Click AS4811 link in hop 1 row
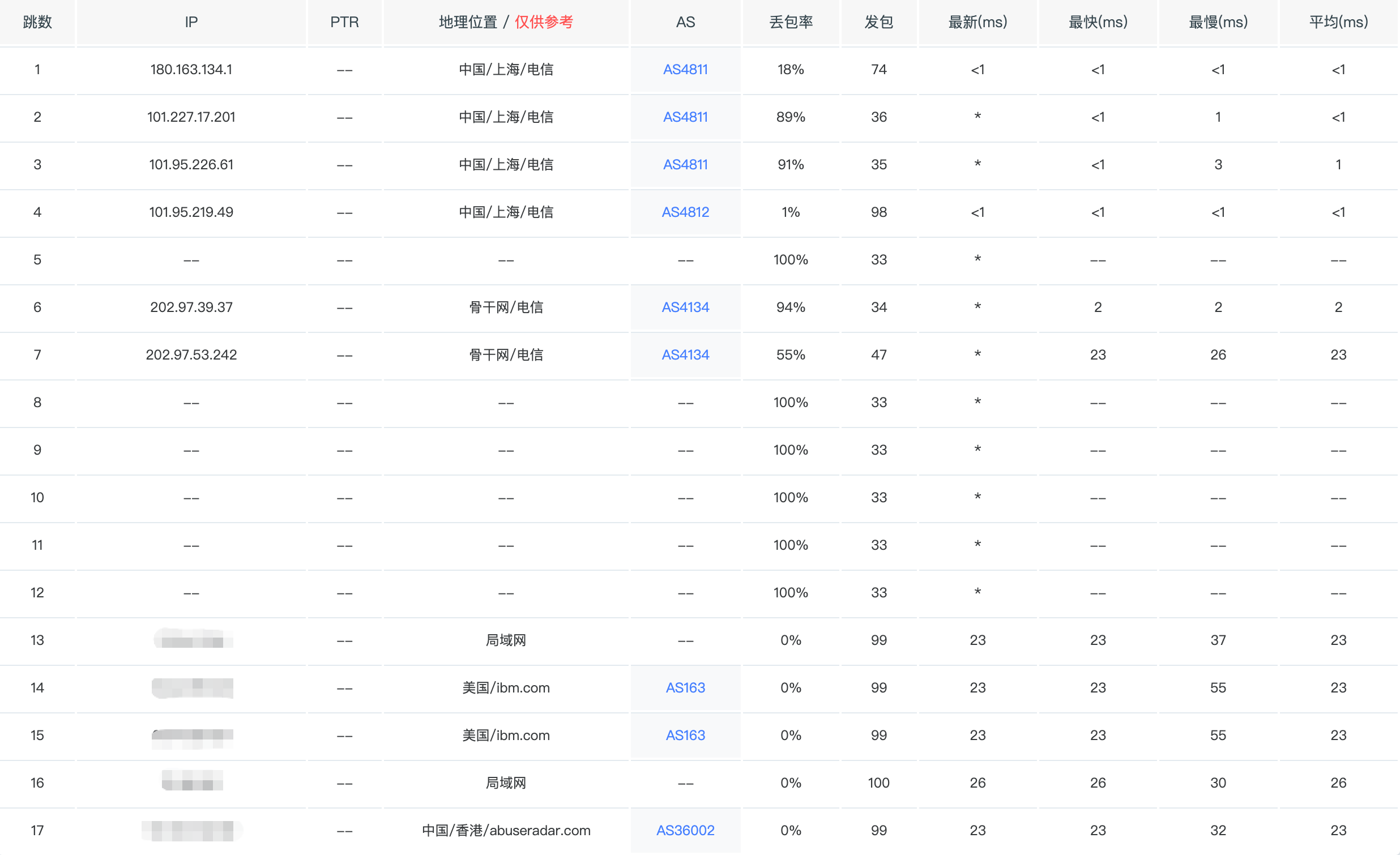Screen dimensions: 1400x855 pos(686,69)
